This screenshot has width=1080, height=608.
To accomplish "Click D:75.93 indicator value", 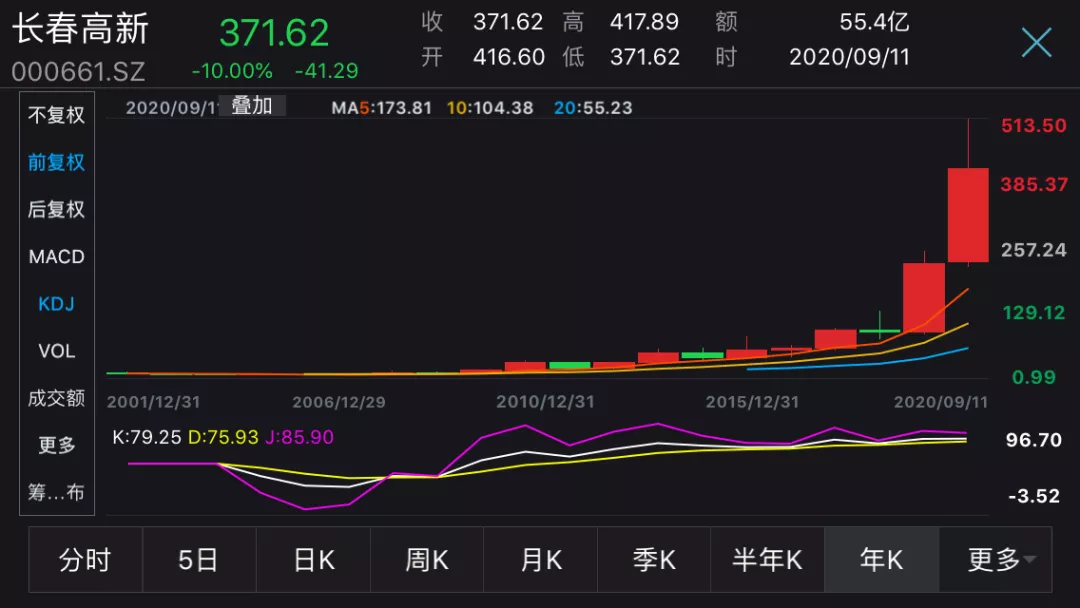I will coord(223,437).
